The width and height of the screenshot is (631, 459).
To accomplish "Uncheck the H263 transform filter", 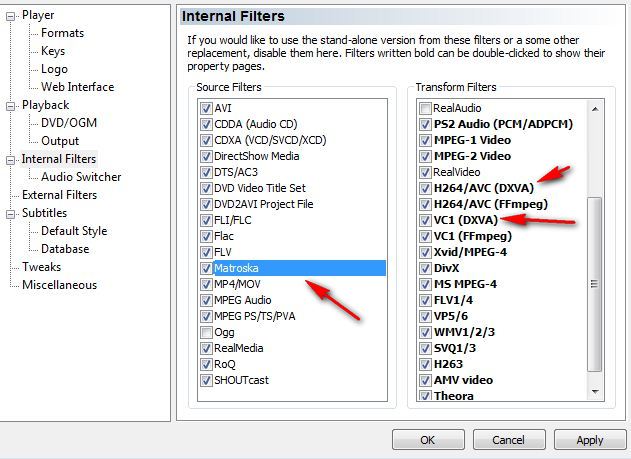I will pyautogui.click(x=425, y=364).
